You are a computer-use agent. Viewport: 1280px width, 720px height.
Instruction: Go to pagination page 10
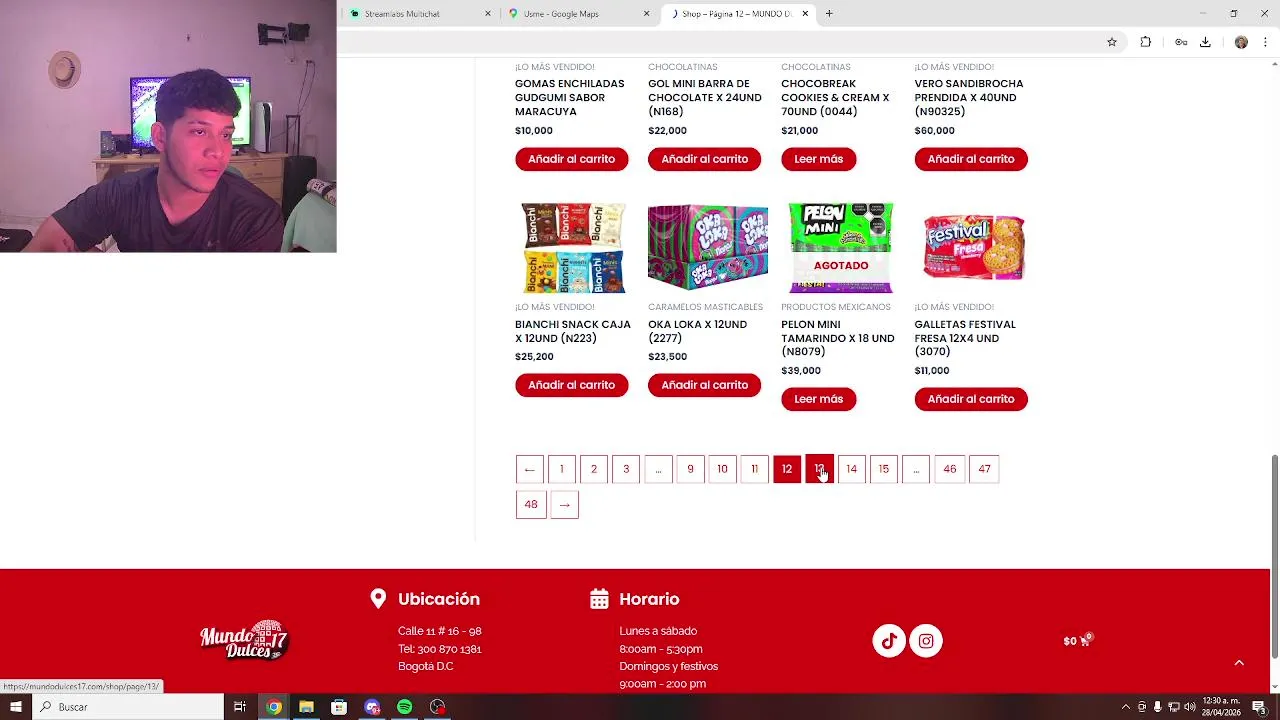click(x=722, y=469)
